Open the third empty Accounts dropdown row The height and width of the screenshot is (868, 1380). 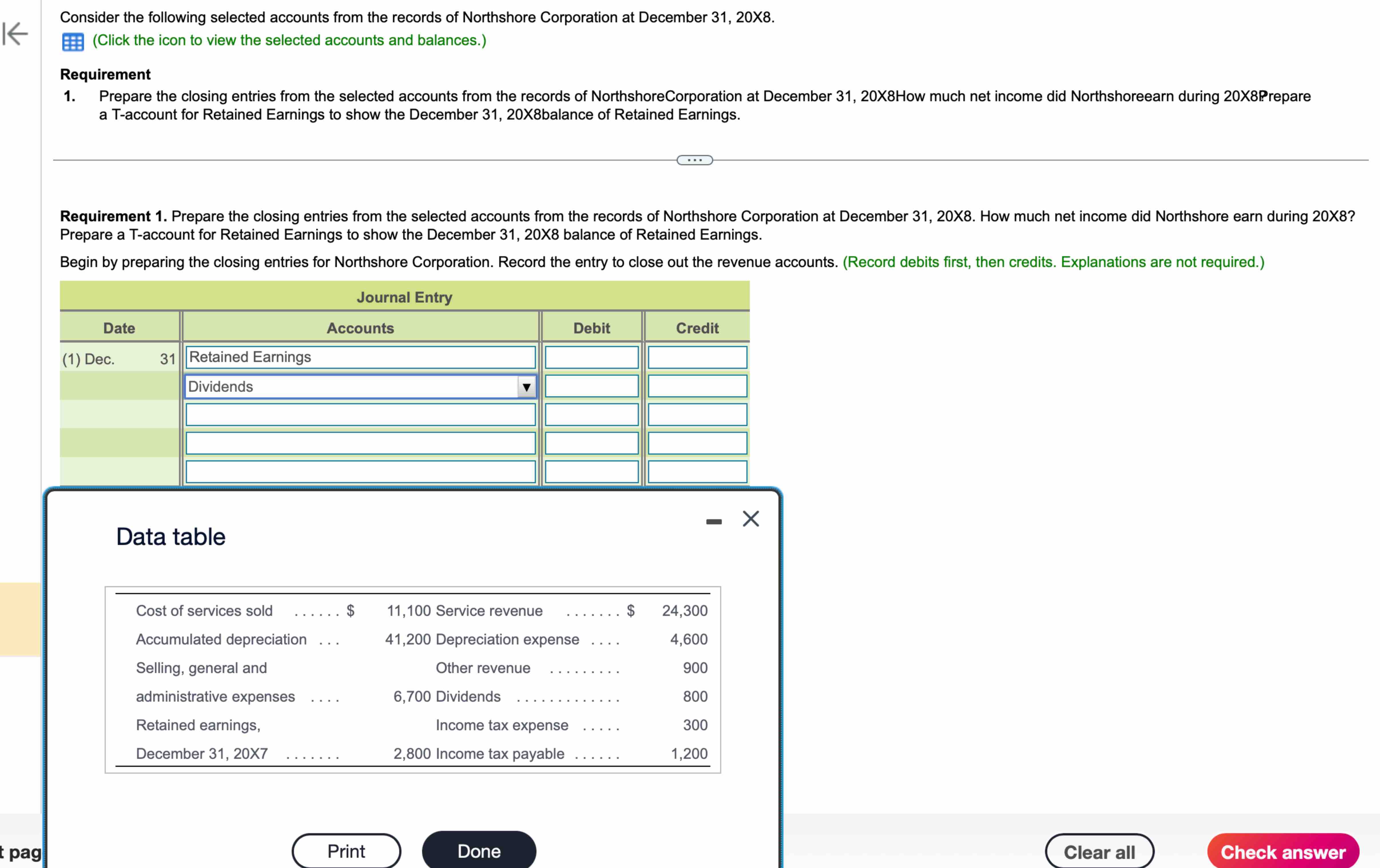click(360, 414)
